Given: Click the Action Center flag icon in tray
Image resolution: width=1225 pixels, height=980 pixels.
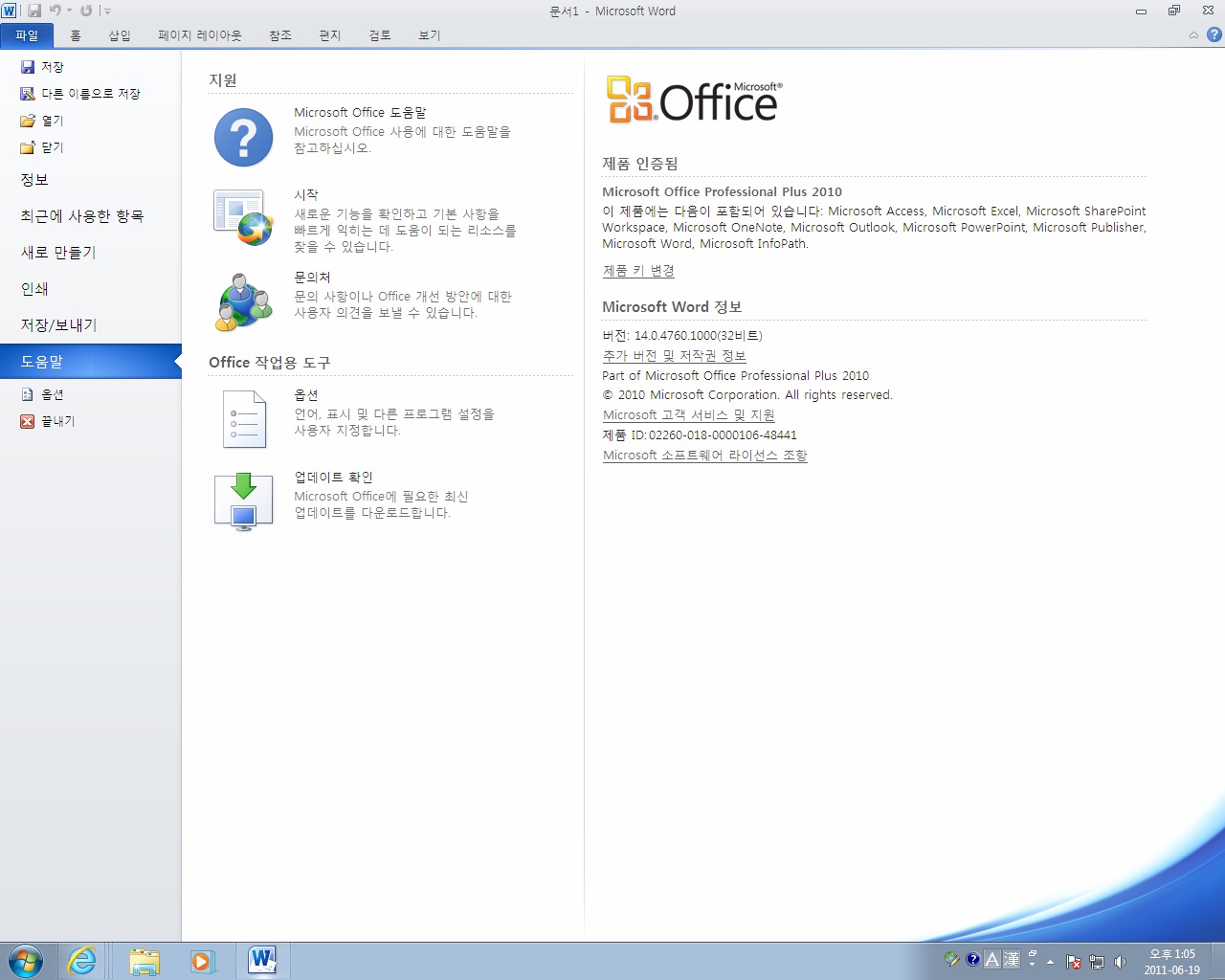Looking at the screenshot, I should [1074, 962].
